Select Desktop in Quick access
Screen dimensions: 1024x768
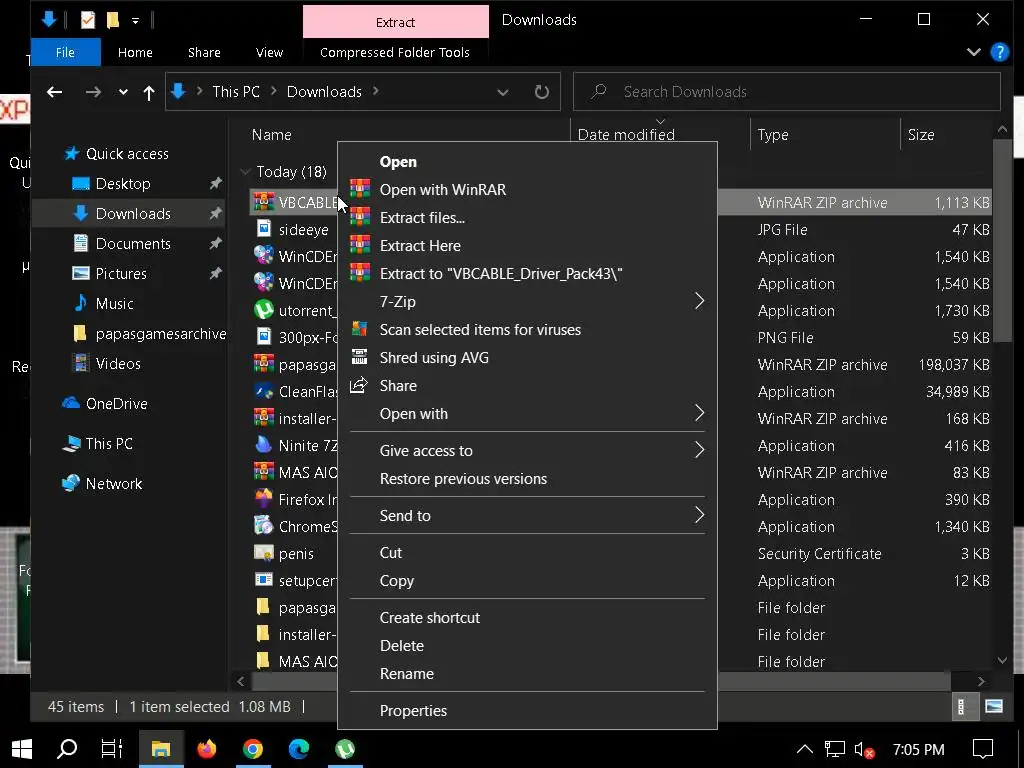(x=123, y=184)
